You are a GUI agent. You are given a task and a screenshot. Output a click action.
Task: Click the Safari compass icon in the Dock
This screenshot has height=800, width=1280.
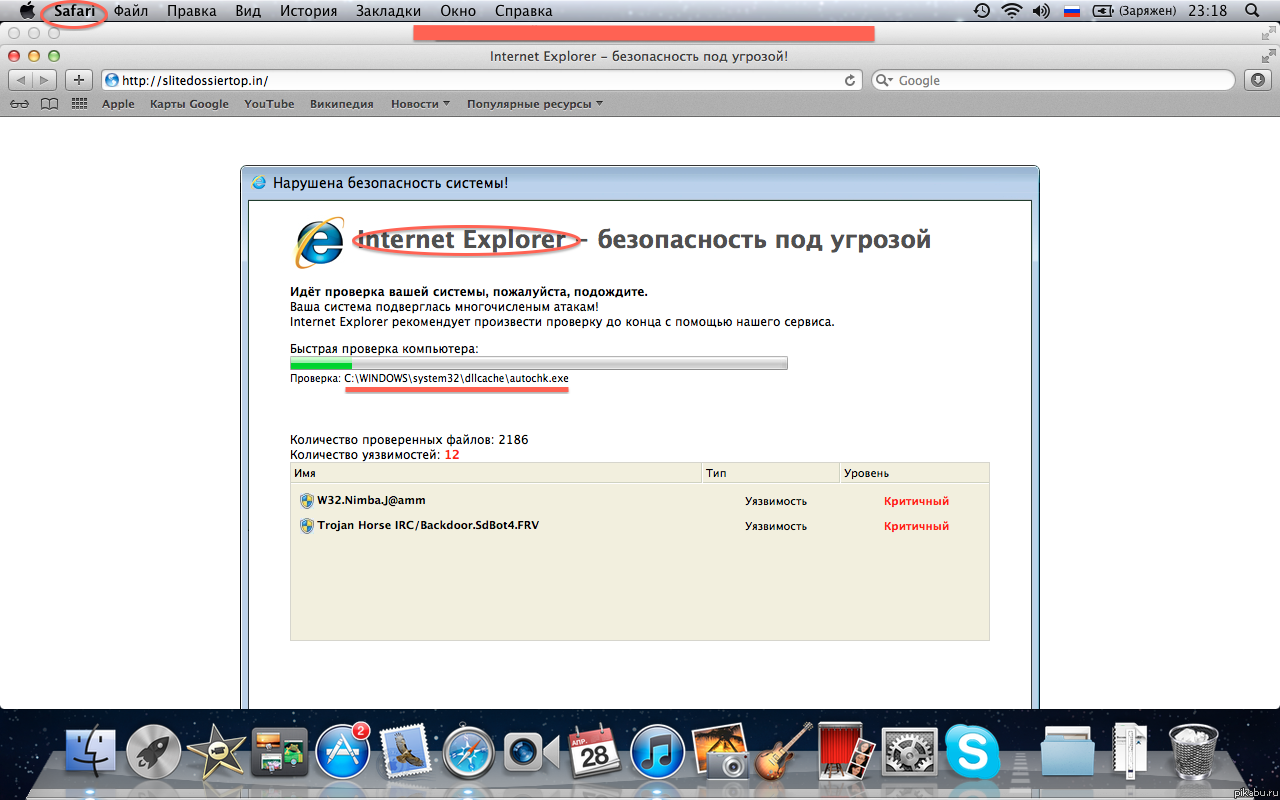pyautogui.click(x=468, y=752)
